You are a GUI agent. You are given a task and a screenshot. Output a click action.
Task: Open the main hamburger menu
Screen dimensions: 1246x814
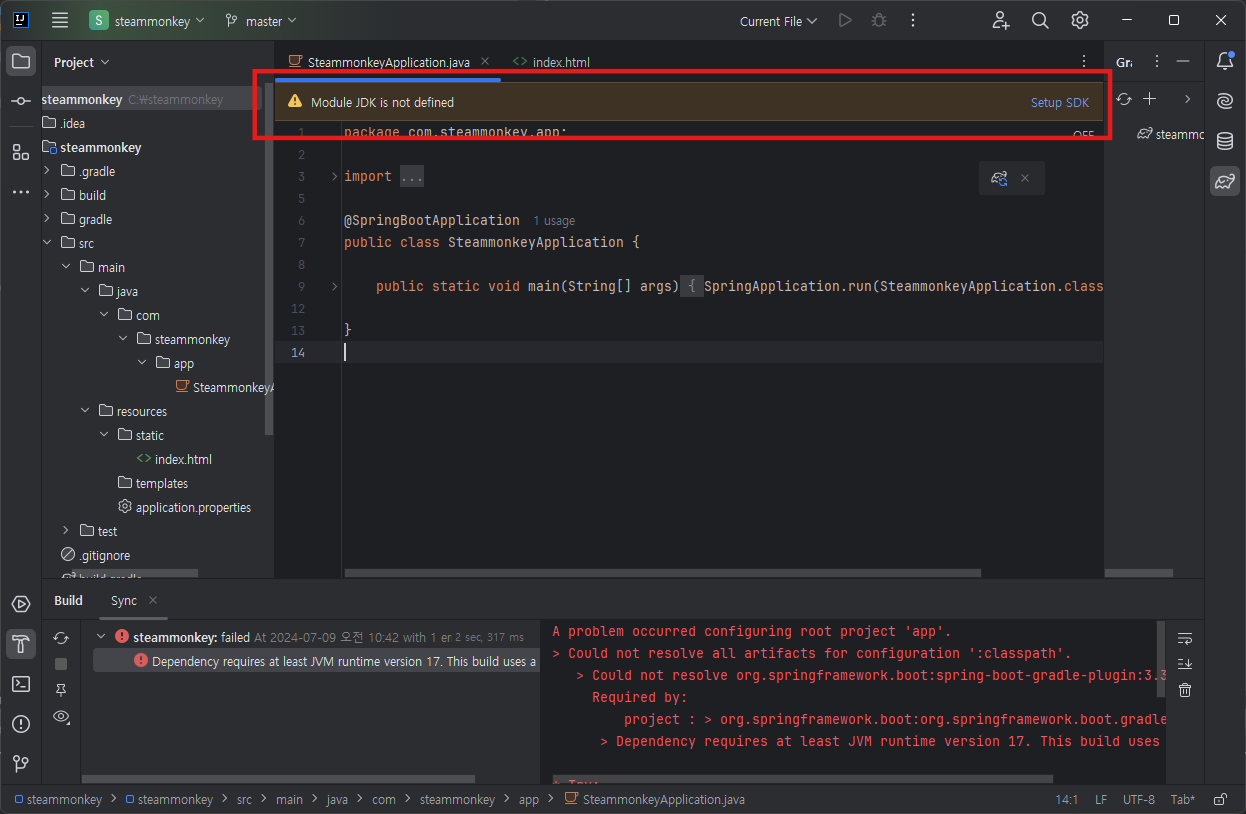click(x=60, y=20)
